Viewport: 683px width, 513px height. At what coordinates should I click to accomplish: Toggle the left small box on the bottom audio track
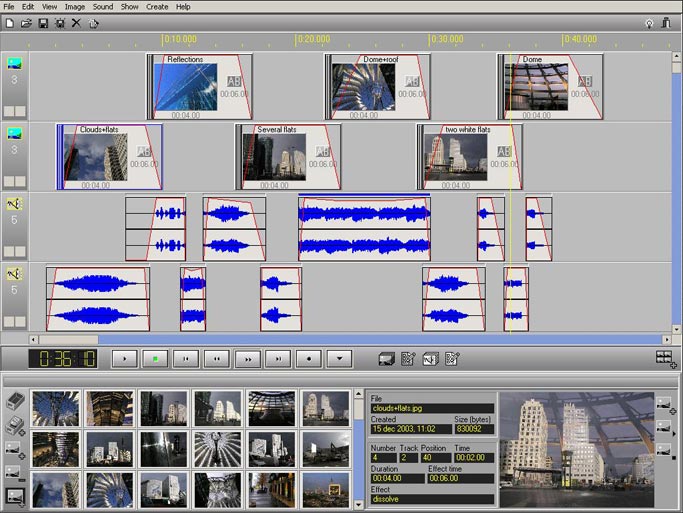click(9, 321)
